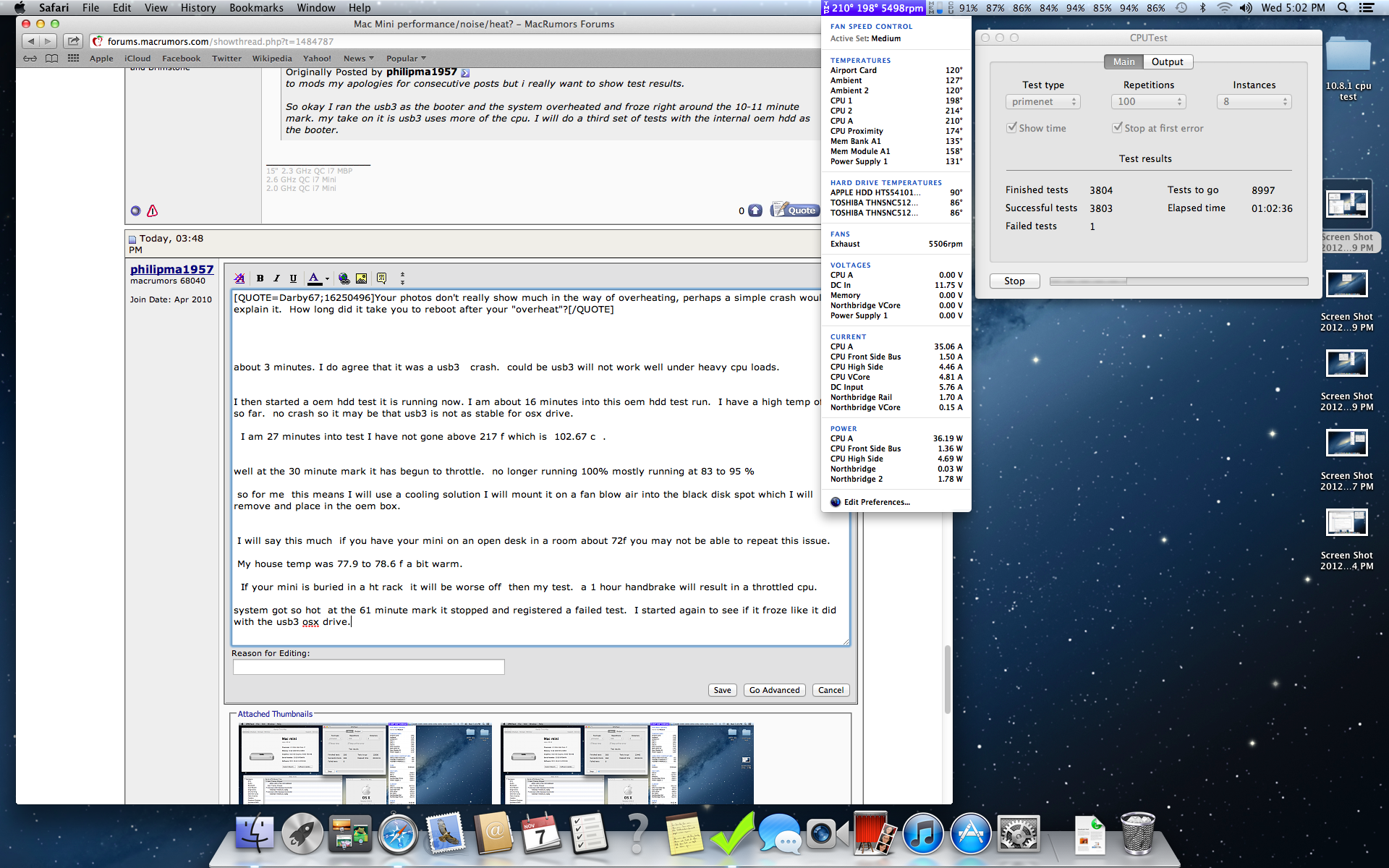Open the Top Sites grid icon

tap(73, 59)
